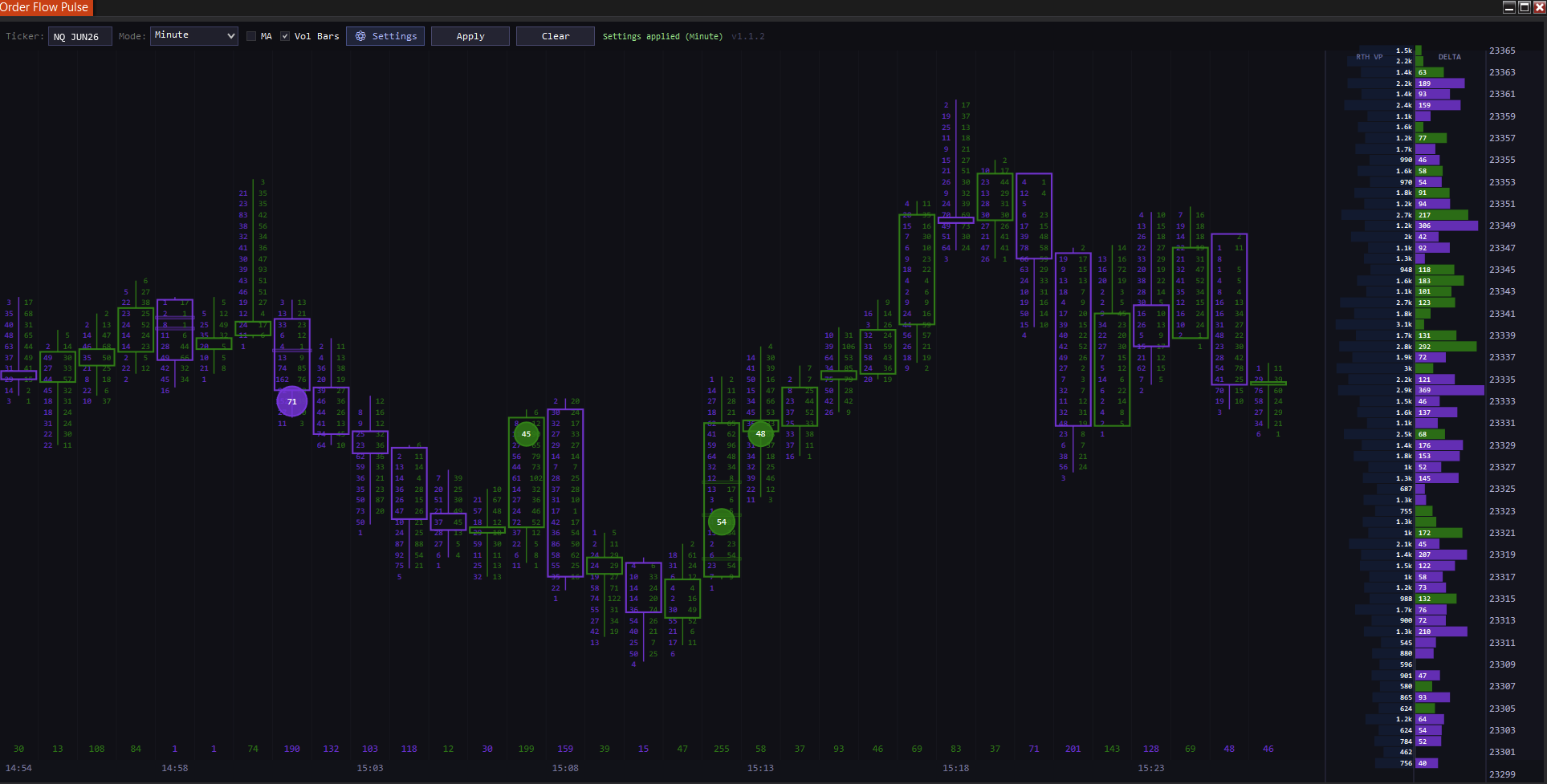Close the Order Flow Pulse window
The height and width of the screenshot is (784, 1547).
click(1539, 7)
